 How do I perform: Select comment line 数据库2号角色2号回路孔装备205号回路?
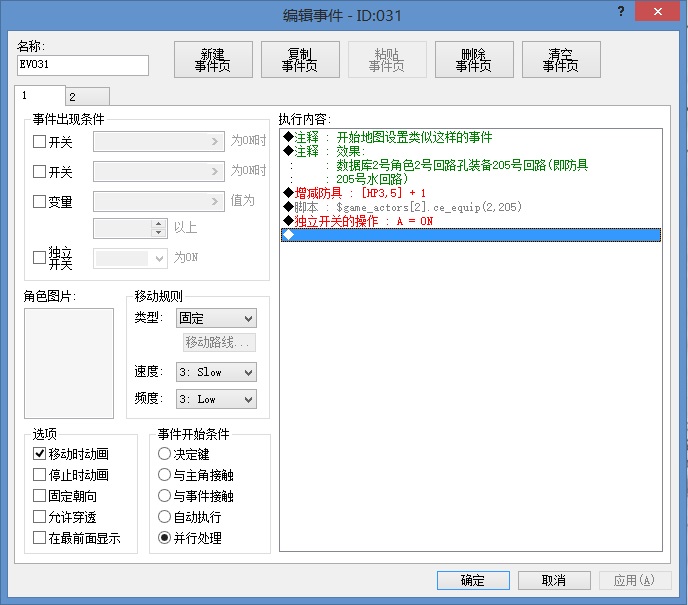click(471, 165)
